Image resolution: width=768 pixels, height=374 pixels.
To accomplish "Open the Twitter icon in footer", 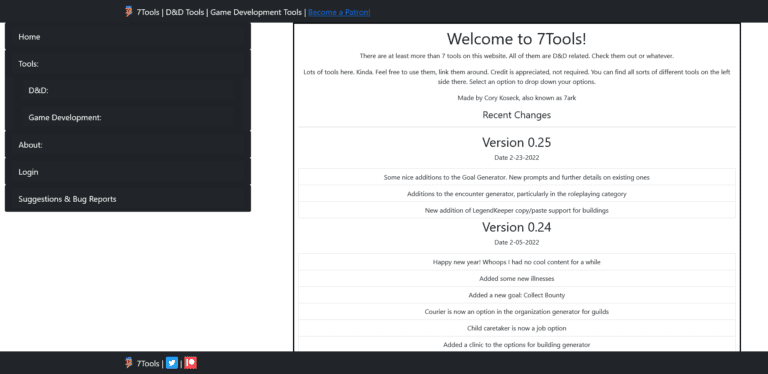I will pyautogui.click(x=172, y=363).
